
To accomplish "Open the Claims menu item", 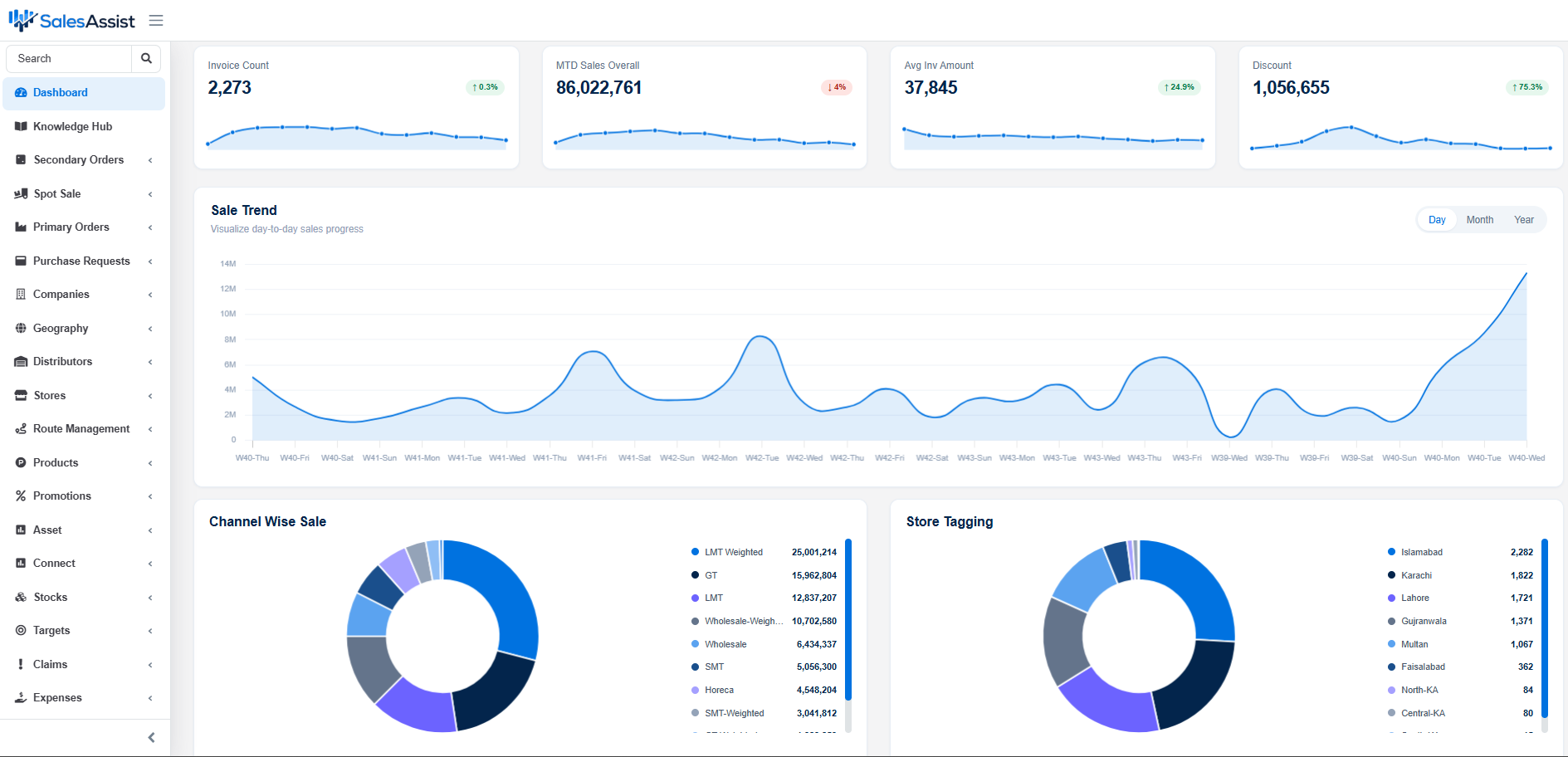I will pos(84,664).
